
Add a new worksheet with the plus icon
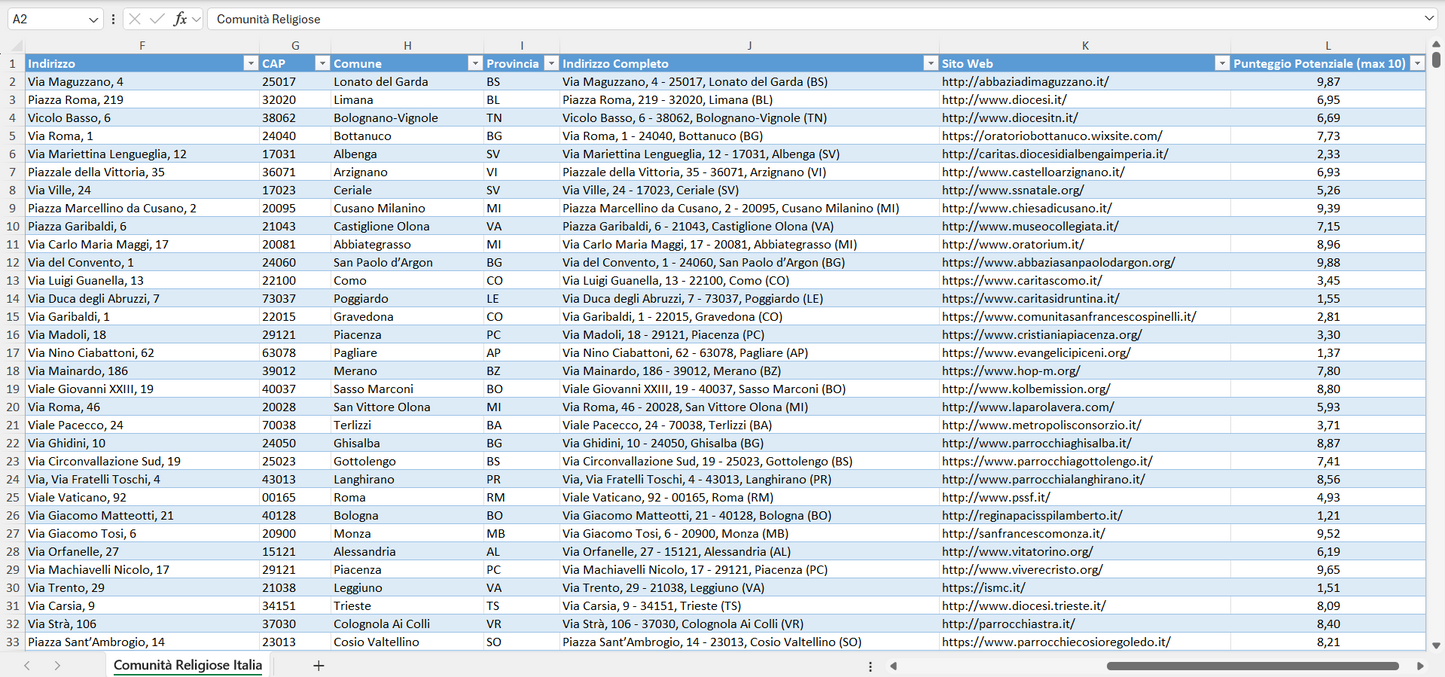318,665
